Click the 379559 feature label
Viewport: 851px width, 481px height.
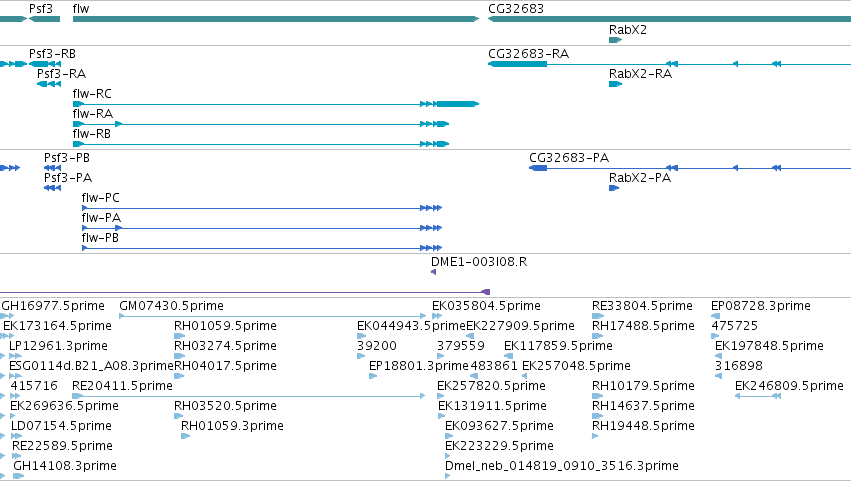pos(461,346)
